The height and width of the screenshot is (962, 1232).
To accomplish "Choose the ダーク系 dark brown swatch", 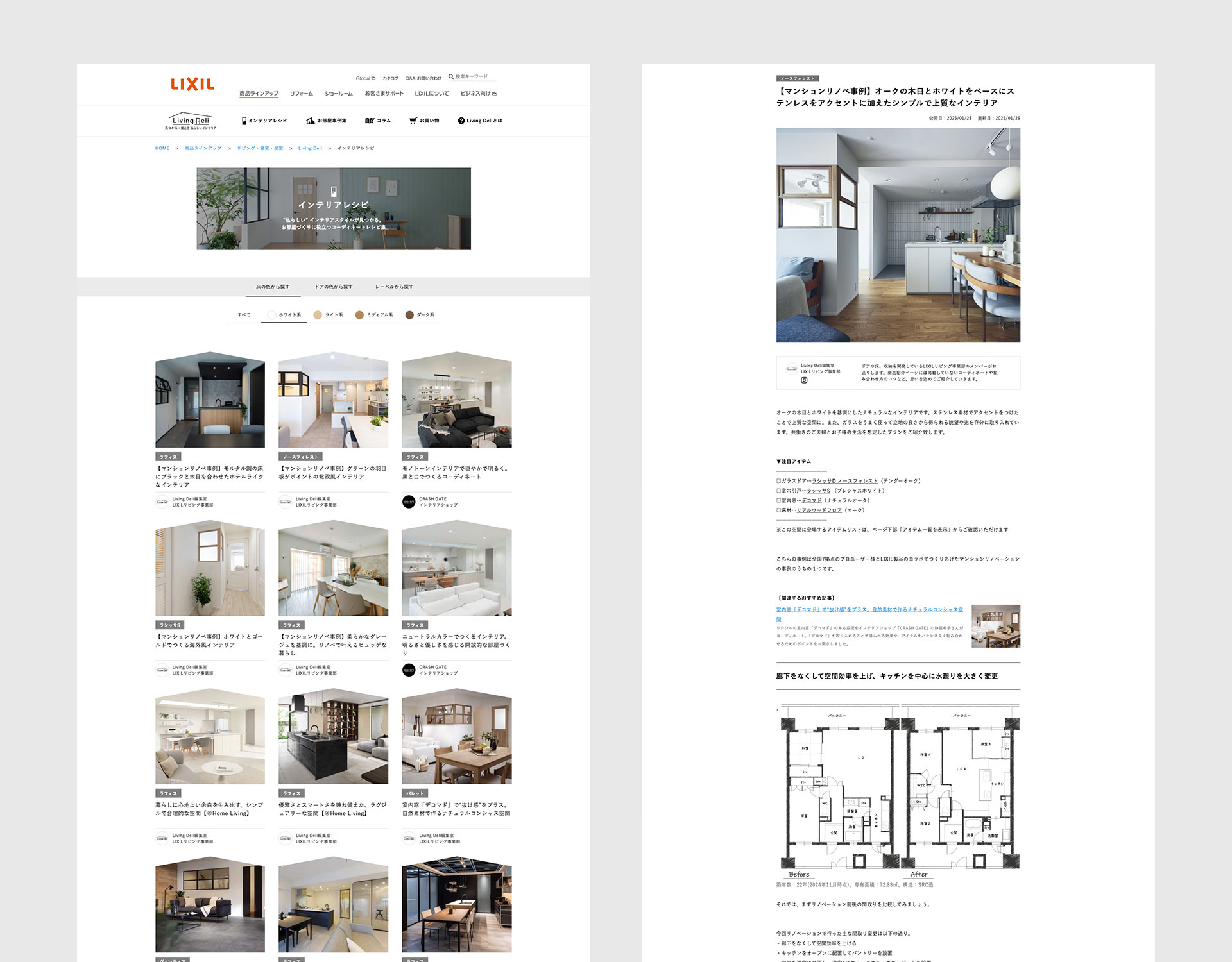I will coord(409,315).
